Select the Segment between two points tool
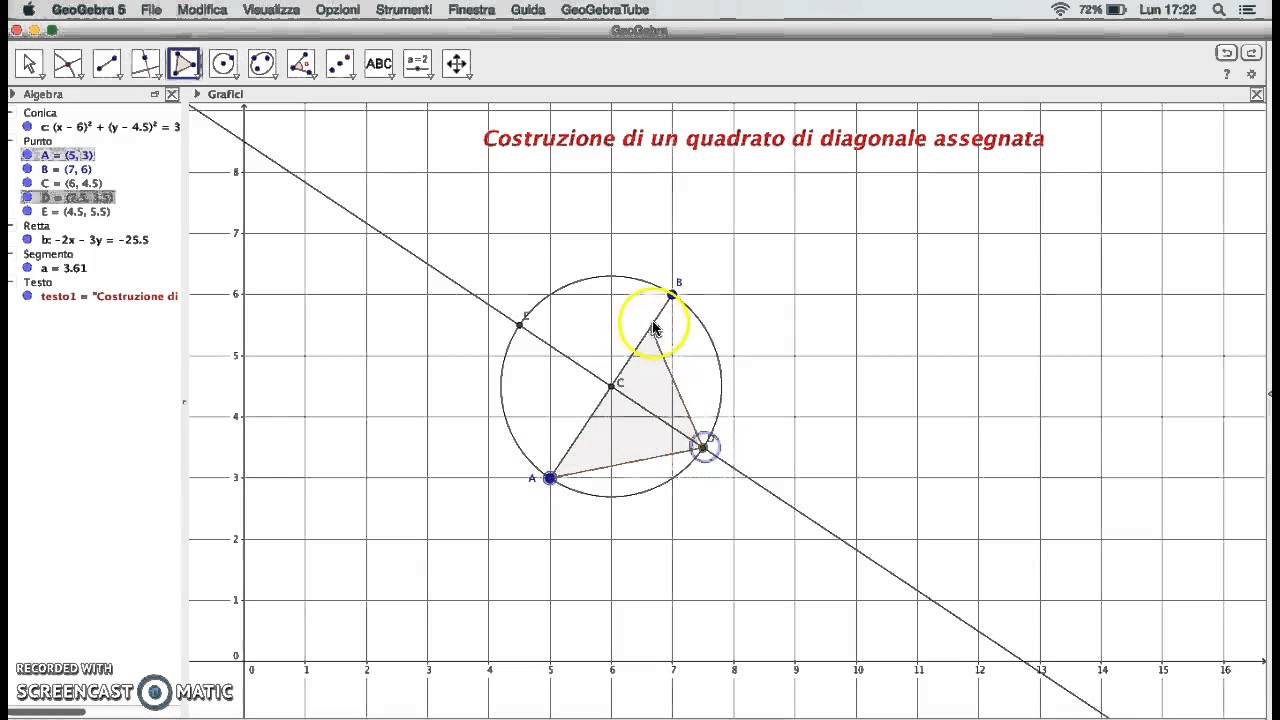Viewport: 1280px width, 720px height. click(x=107, y=64)
